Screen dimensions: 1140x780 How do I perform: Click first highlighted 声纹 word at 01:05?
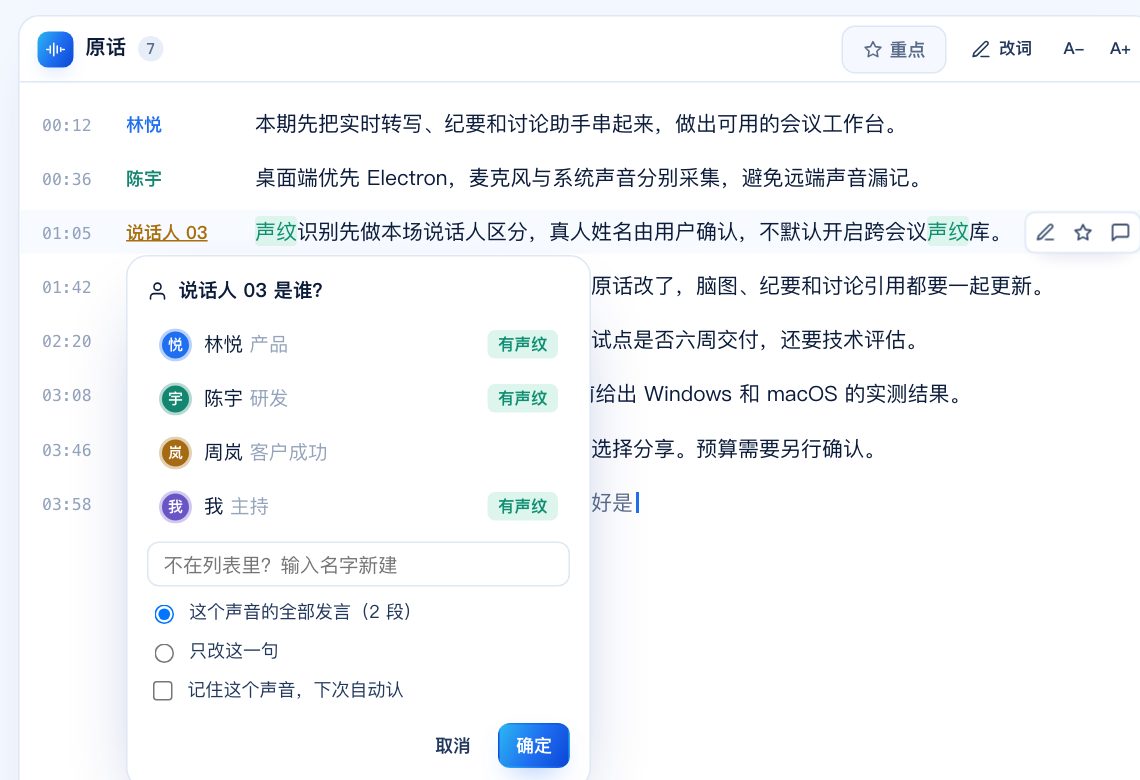point(276,232)
